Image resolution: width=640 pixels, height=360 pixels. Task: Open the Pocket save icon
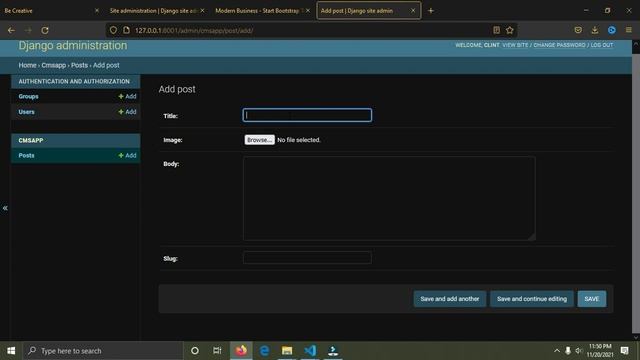coord(578,30)
